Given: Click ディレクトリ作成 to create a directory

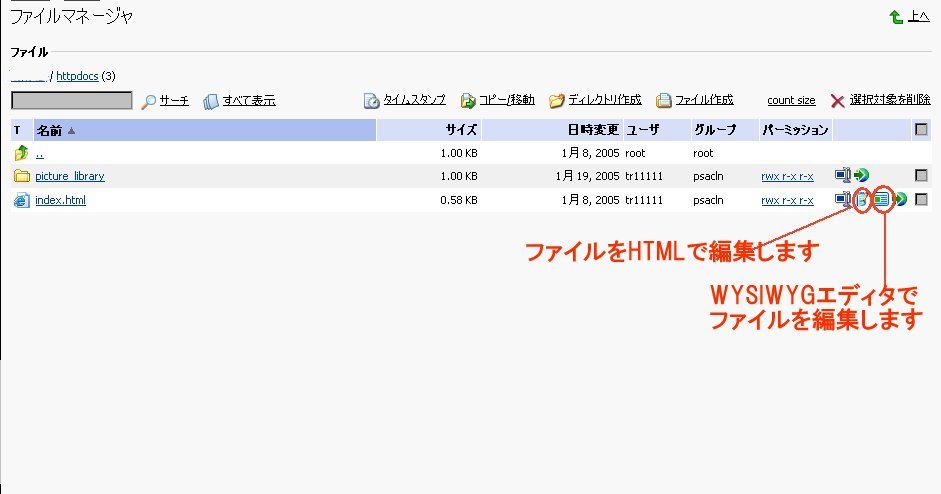Looking at the screenshot, I should (604, 100).
